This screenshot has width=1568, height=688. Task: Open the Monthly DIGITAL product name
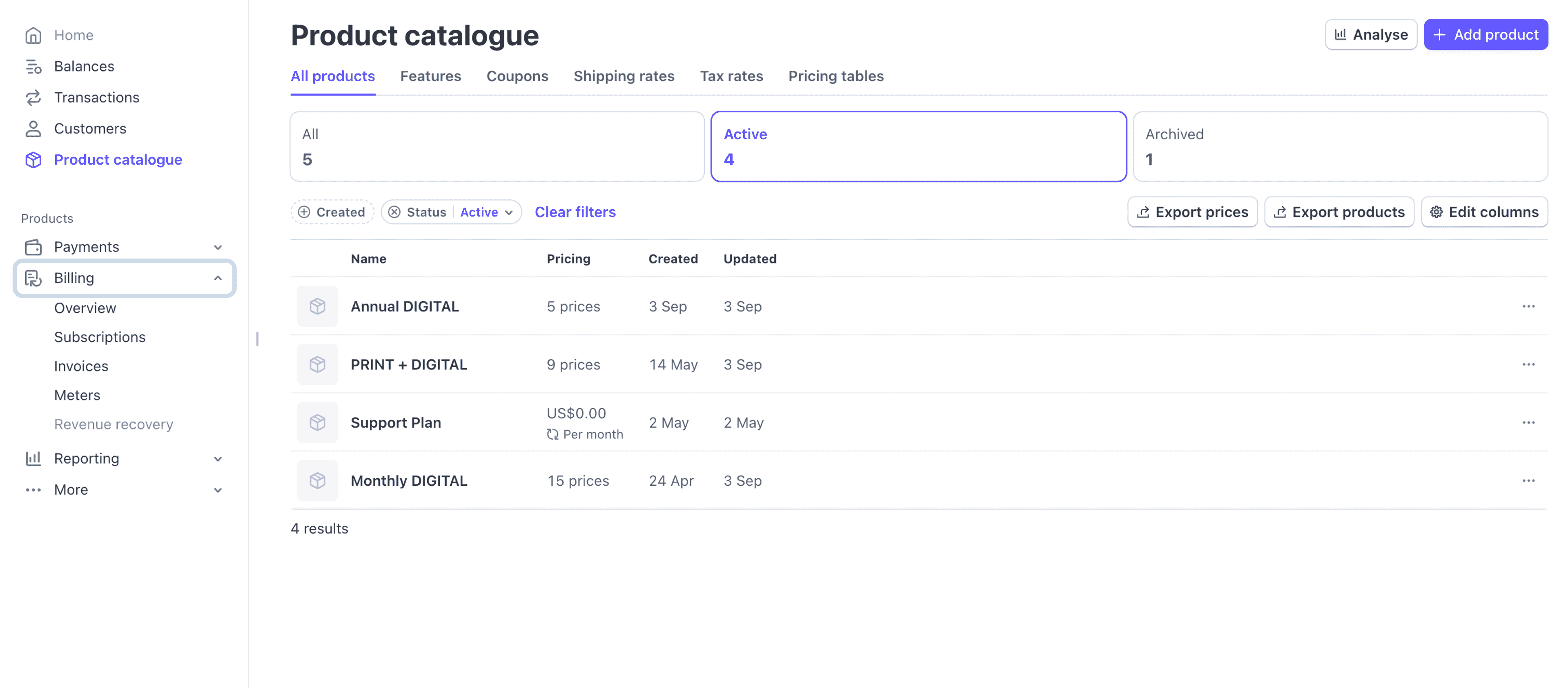[x=409, y=480]
